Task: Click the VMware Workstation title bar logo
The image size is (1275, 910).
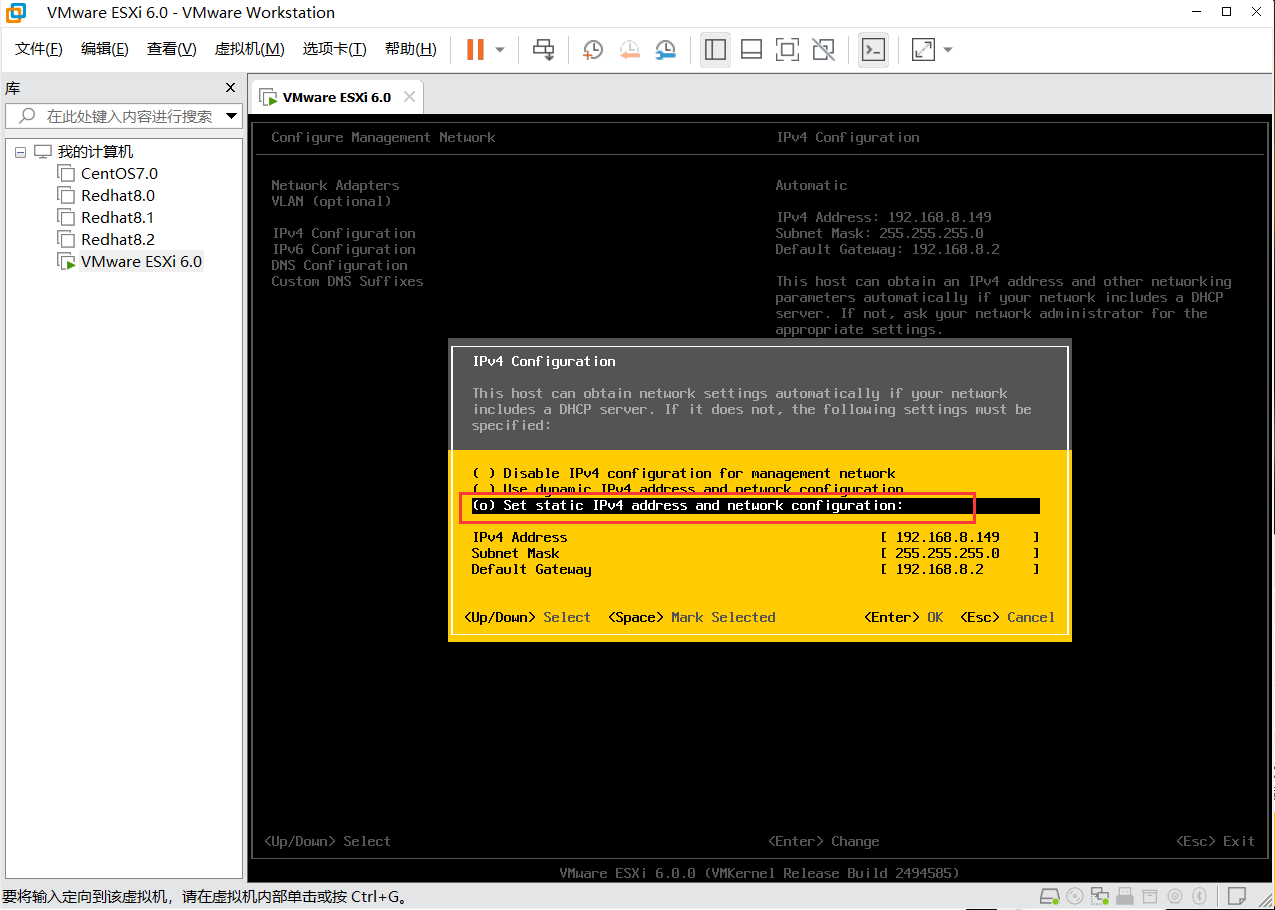Action: [17, 12]
